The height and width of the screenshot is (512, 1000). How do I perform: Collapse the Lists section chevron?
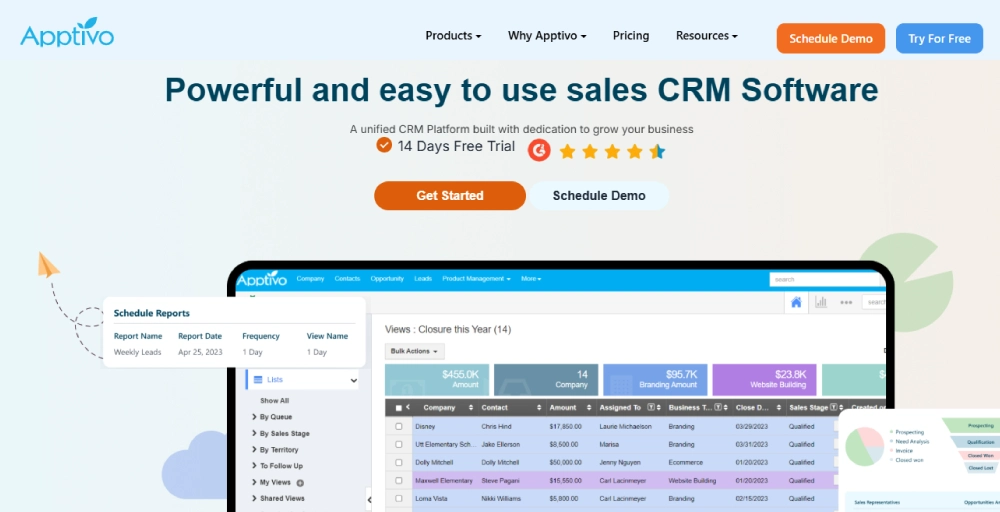[x=353, y=381]
